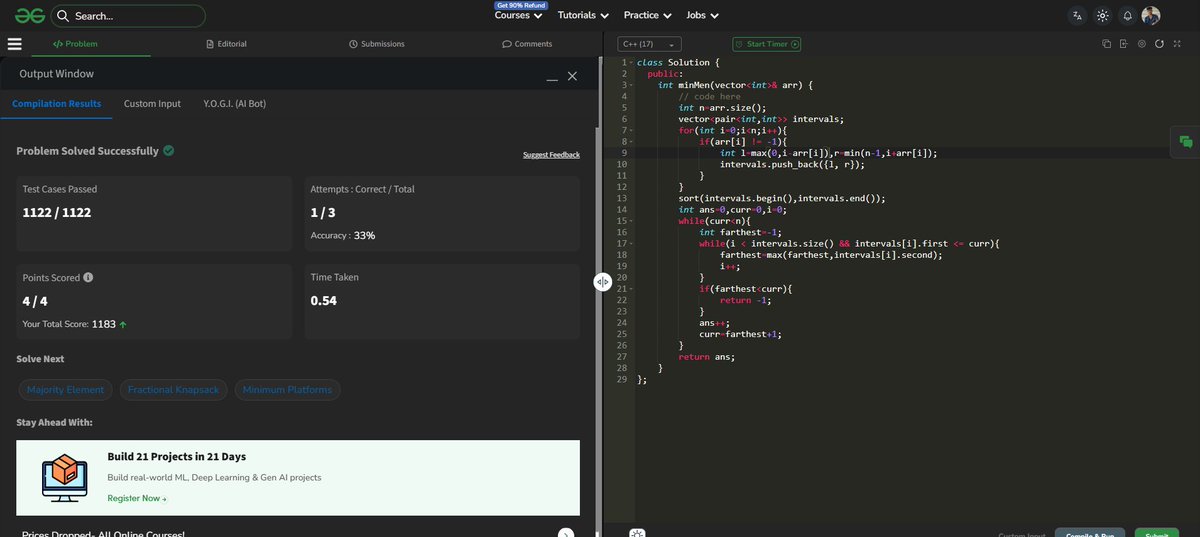Click the Compile & Run button
The width and height of the screenshot is (1200, 537).
click(1091, 533)
